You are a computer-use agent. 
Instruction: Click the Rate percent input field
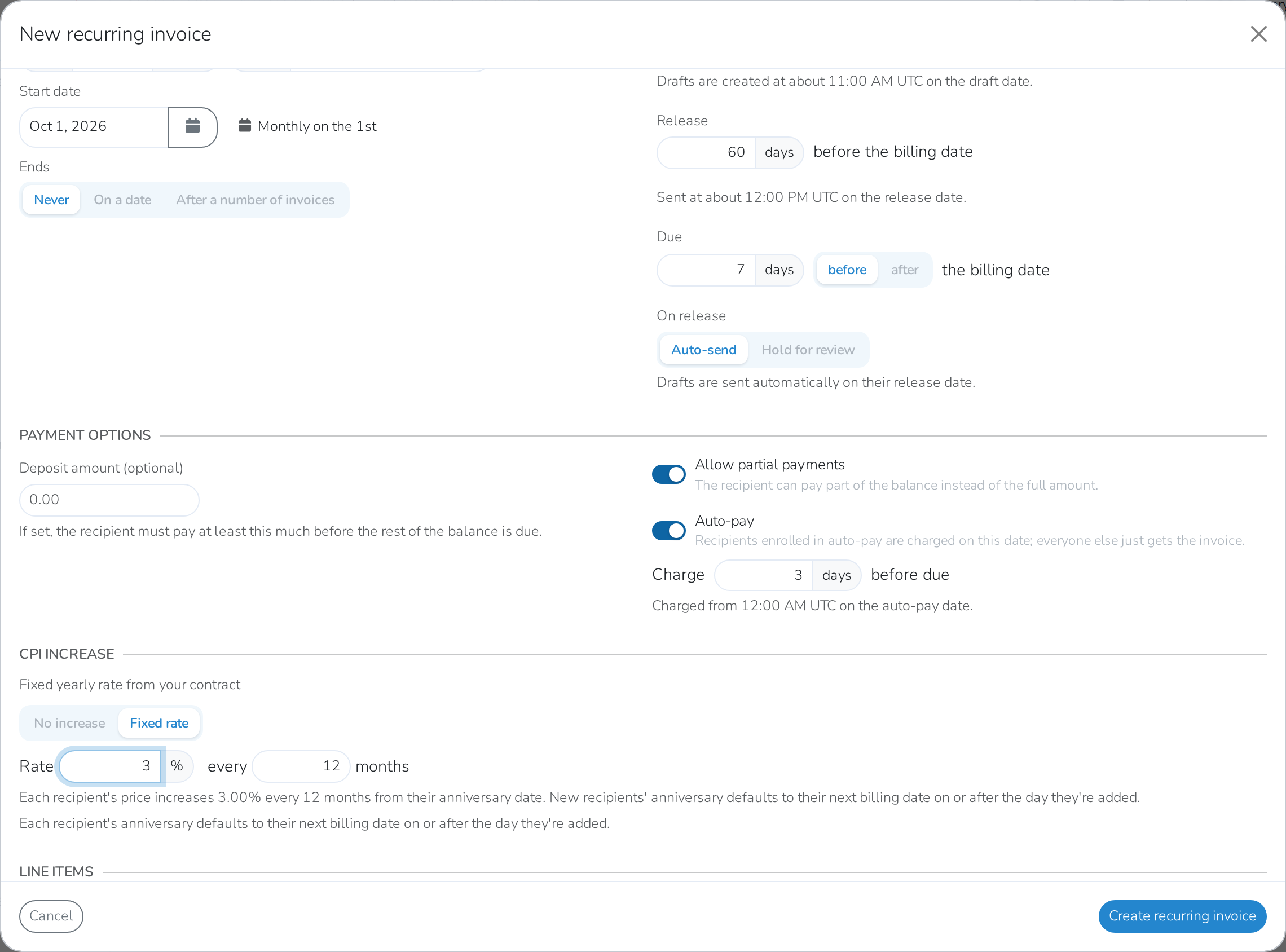110,766
